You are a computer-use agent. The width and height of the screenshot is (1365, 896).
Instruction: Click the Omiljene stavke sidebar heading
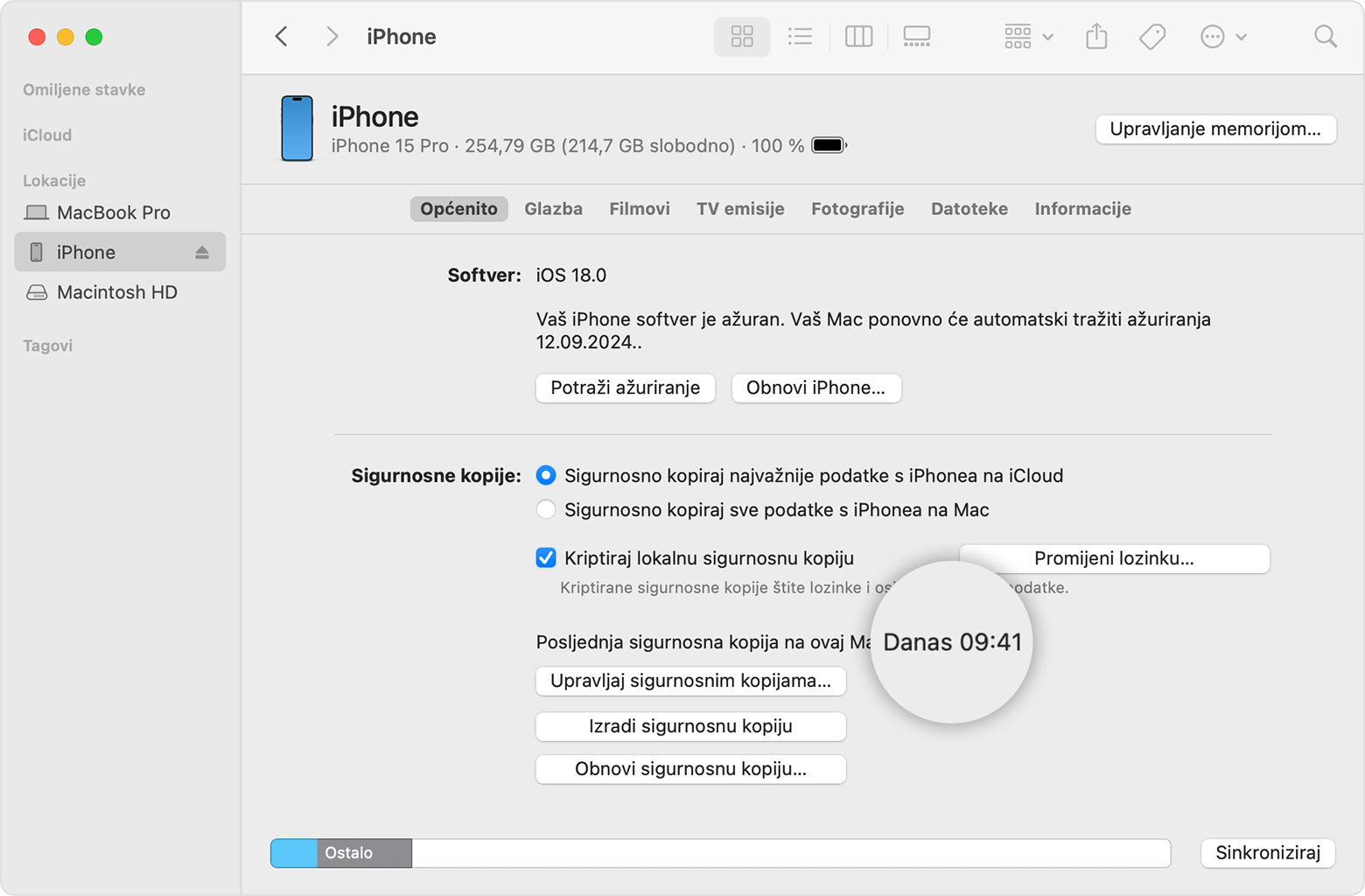click(84, 89)
